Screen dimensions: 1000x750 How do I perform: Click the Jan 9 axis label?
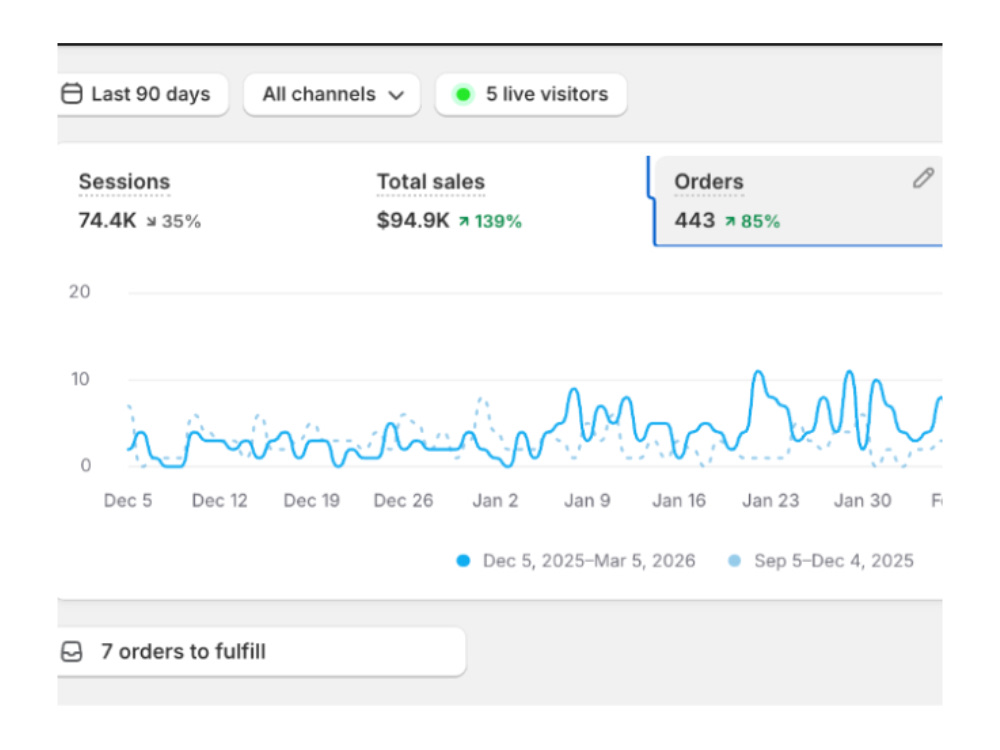pos(587,501)
